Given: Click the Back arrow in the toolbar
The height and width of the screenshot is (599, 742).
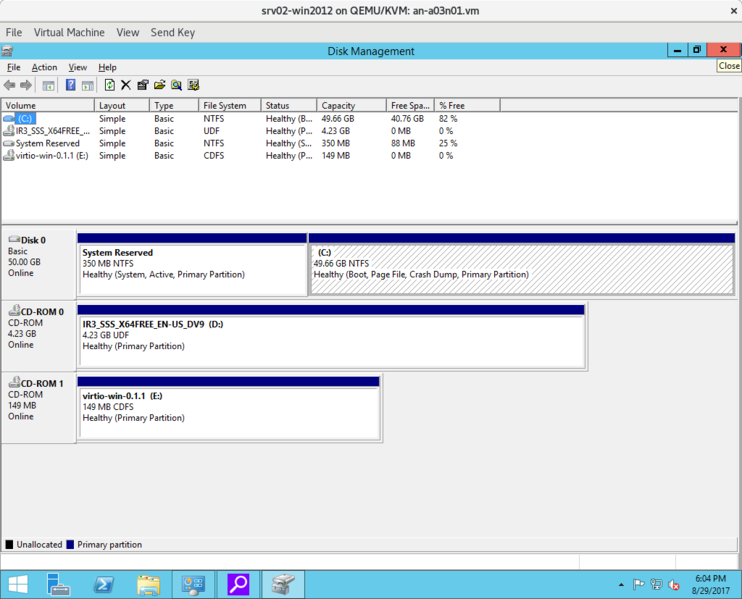Looking at the screenshot, I should click(10, 85).
